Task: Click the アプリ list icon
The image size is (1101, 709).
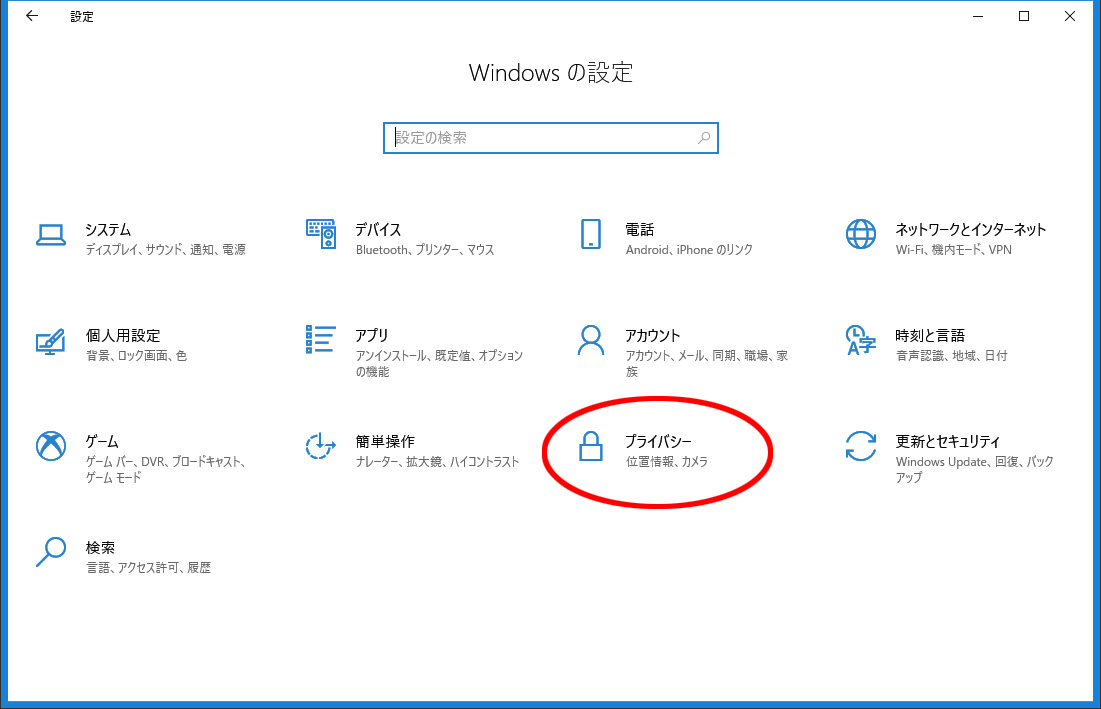Action: tap(320, 340)
